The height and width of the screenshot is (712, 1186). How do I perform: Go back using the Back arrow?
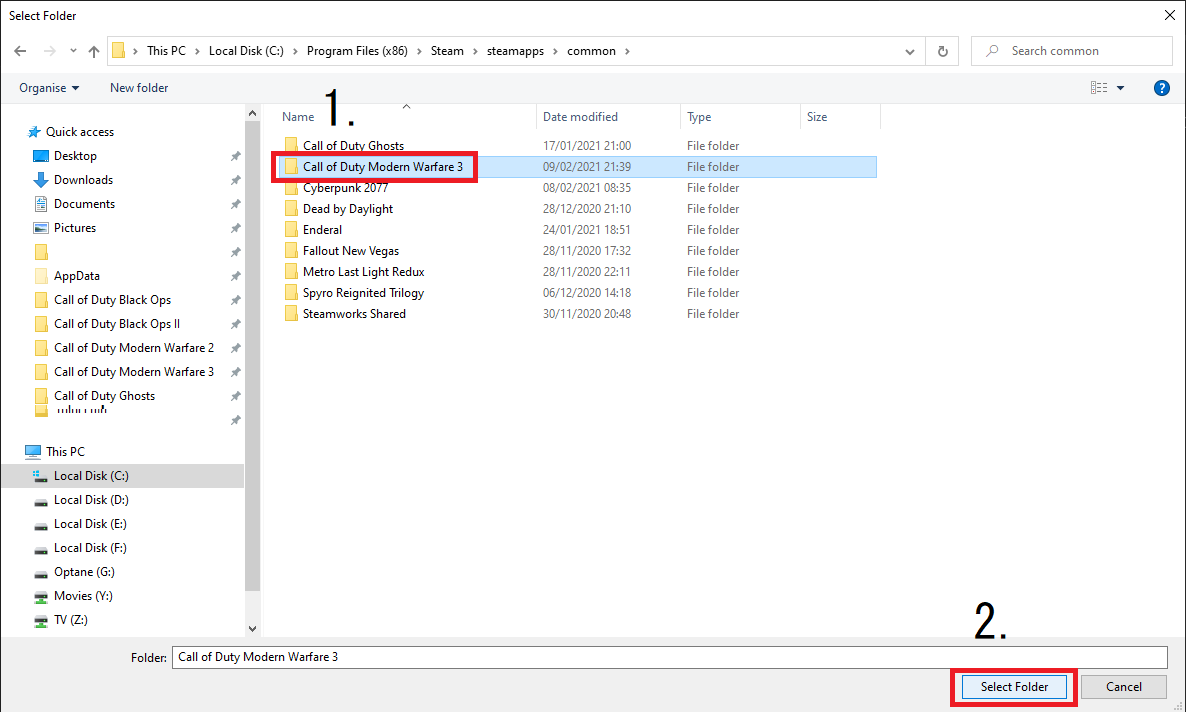[x=20, y=51]
